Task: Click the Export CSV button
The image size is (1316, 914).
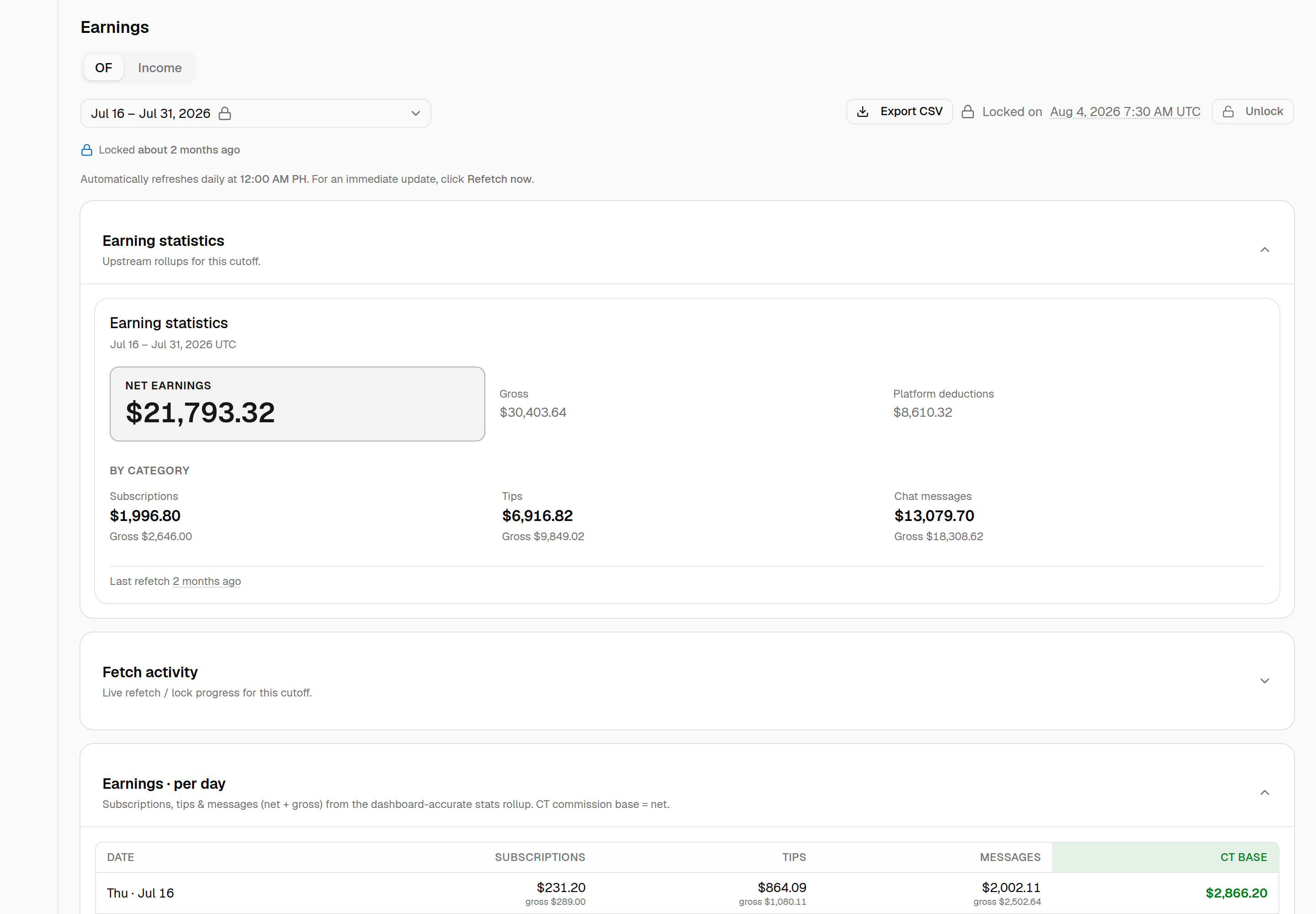Action: [899, 111]
